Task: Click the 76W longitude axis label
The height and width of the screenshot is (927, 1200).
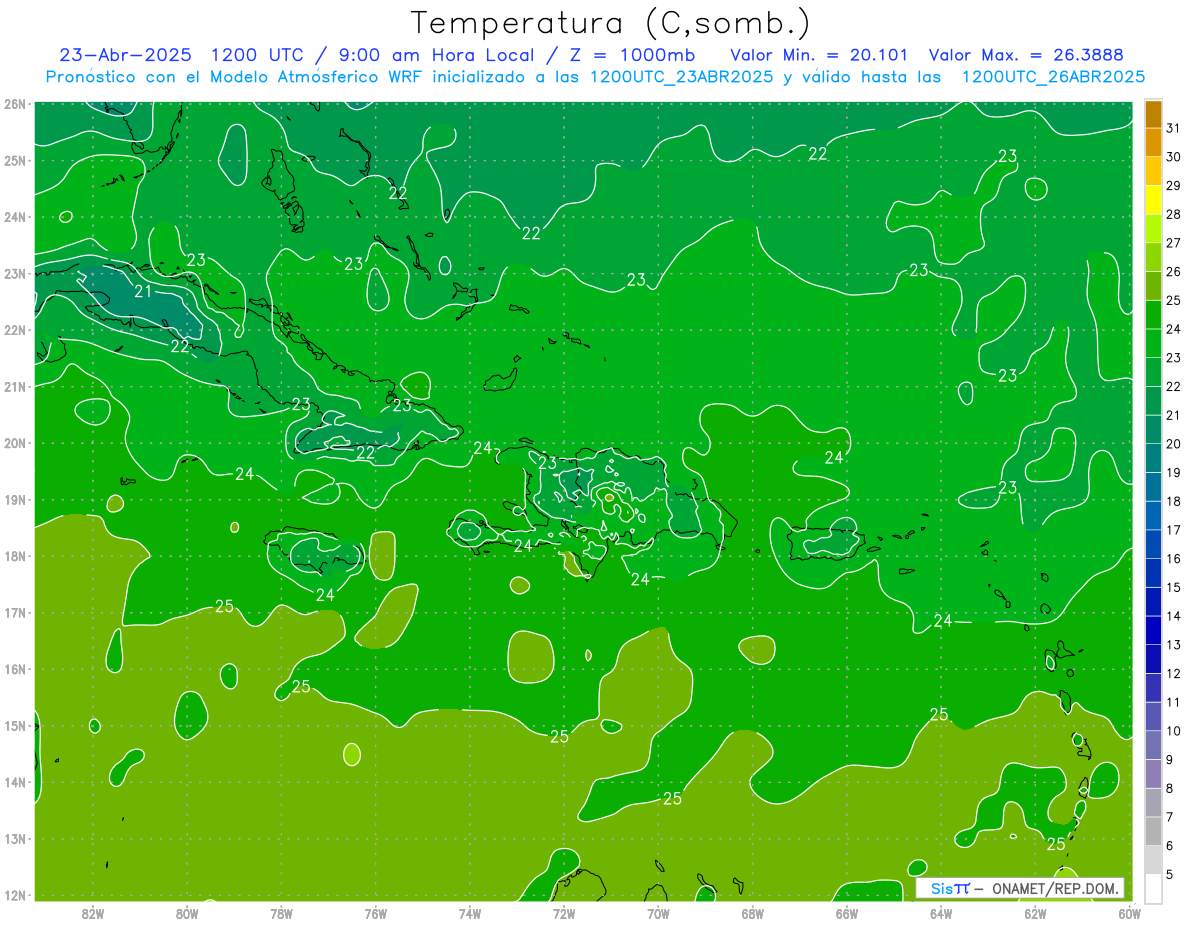Action: pos(375,913)
